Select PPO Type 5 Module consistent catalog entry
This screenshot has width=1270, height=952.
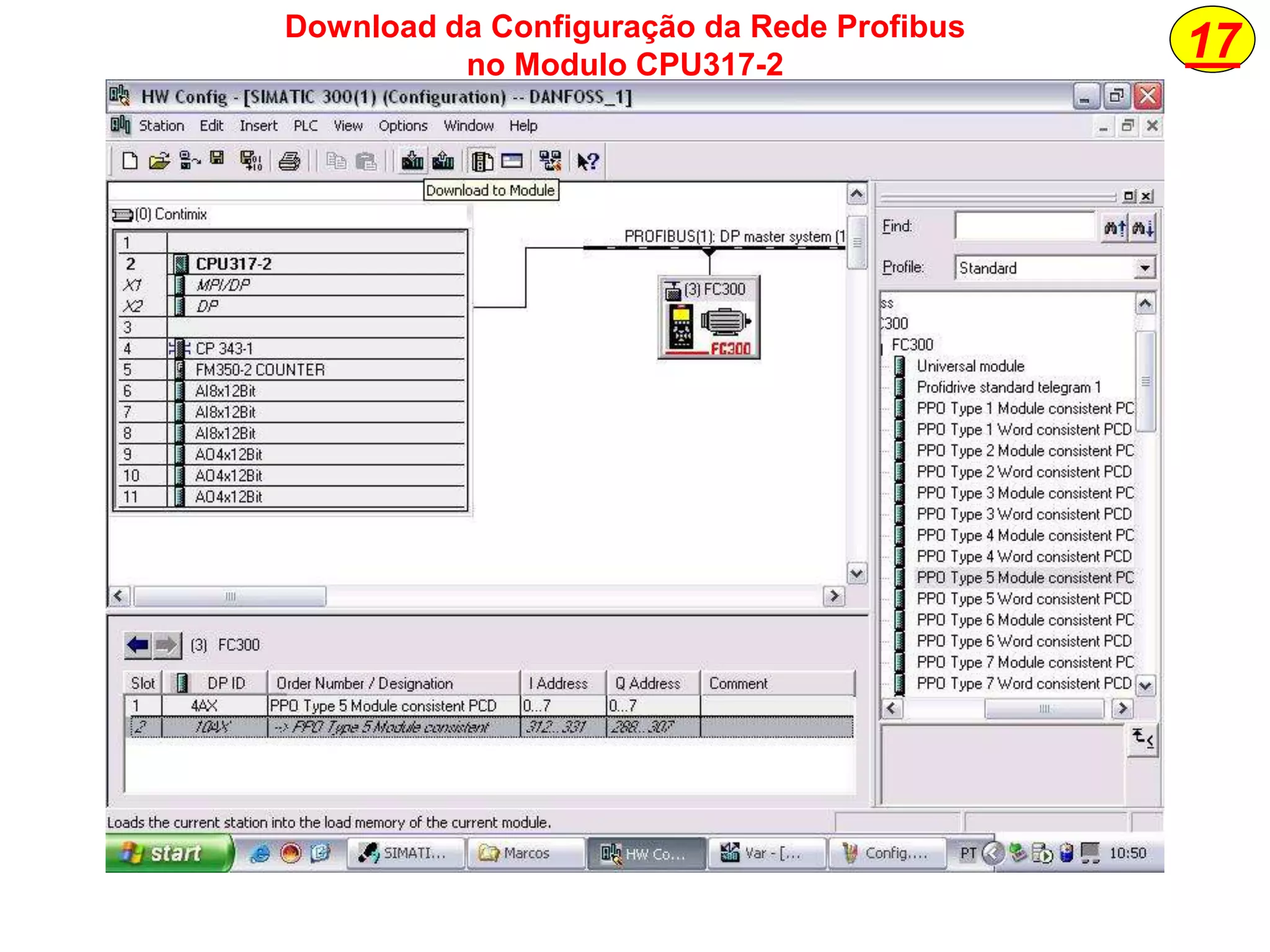pyautogui.click(x=1025, y=578)
